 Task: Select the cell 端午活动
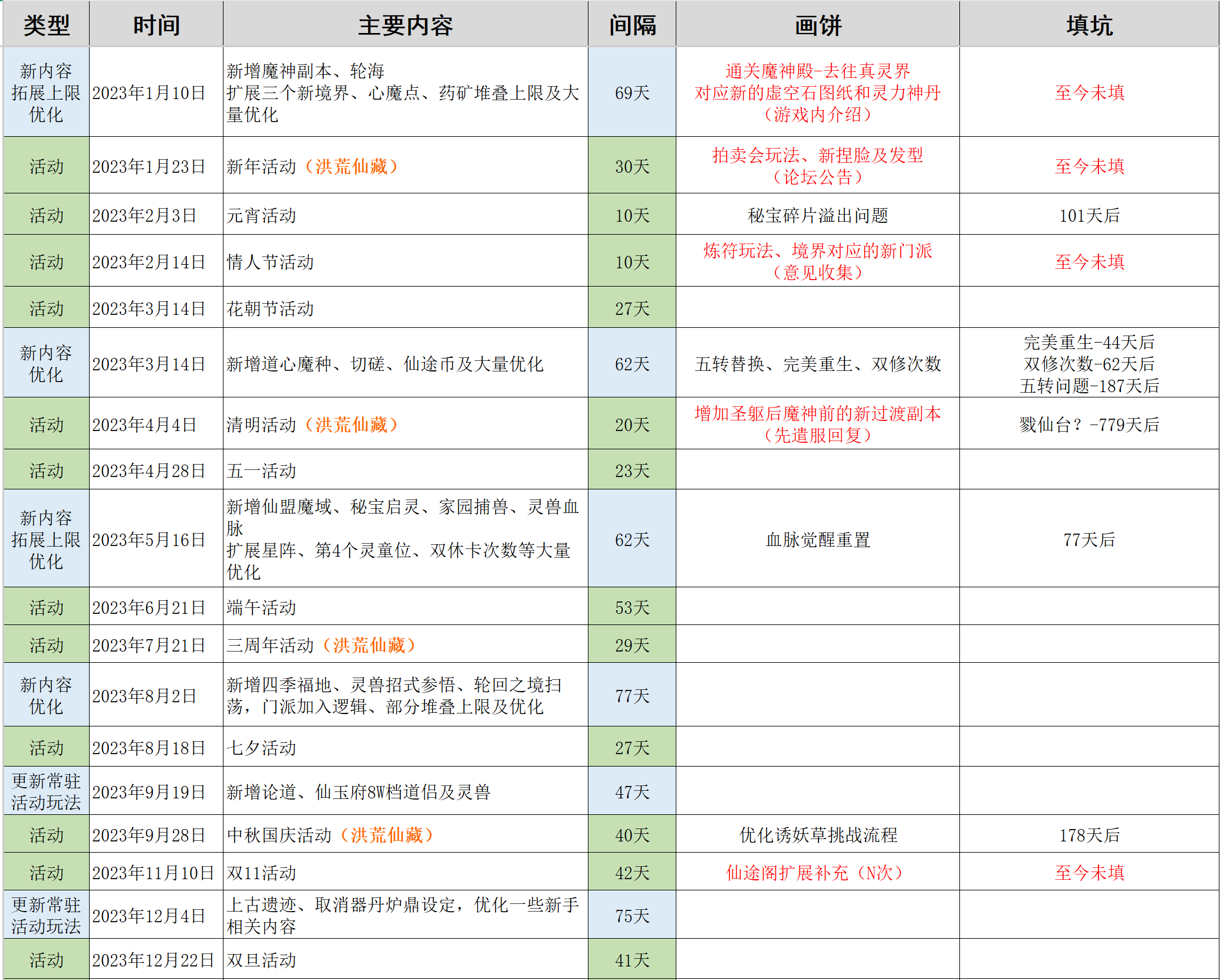406,607
